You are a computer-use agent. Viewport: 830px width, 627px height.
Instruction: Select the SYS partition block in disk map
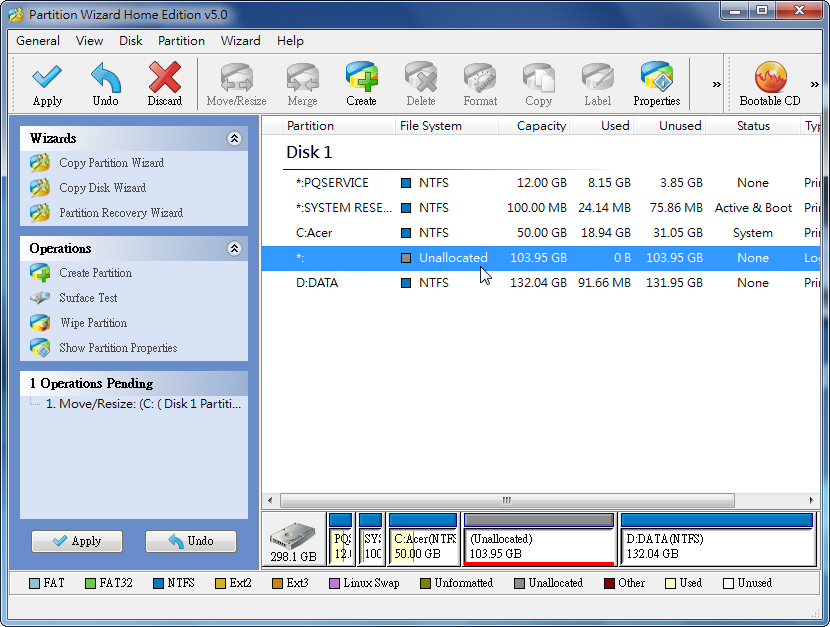pos(371,539)
